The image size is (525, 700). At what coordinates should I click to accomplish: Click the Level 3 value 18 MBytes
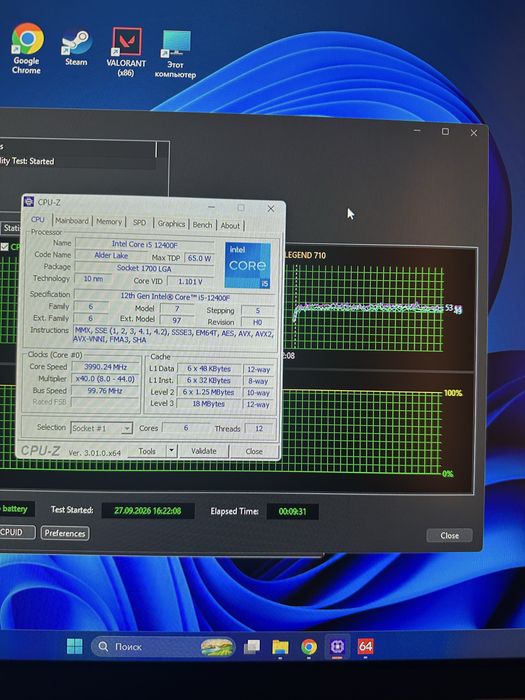coord(209,404)
